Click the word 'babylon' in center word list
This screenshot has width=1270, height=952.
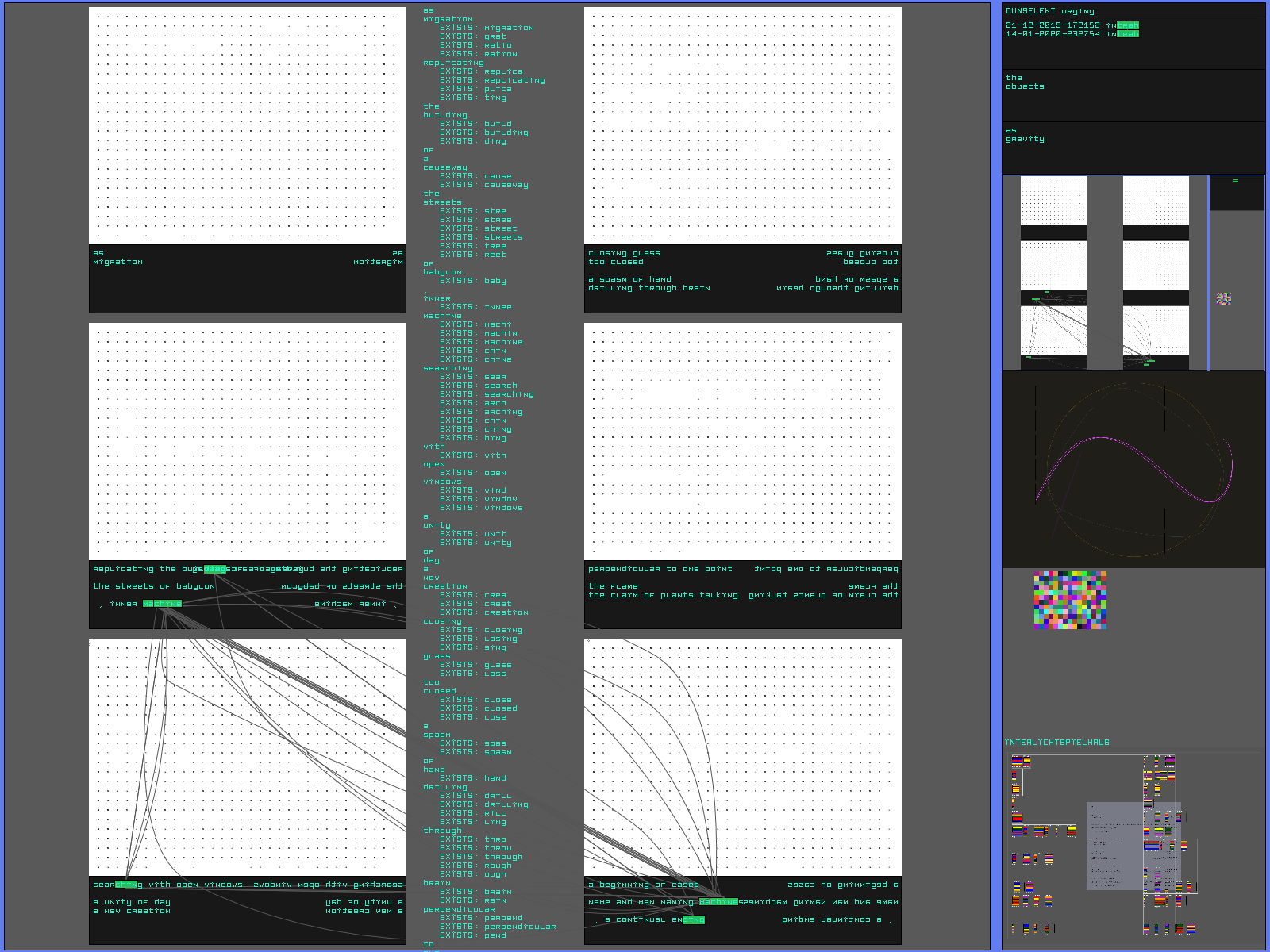(x=442, y=272)
